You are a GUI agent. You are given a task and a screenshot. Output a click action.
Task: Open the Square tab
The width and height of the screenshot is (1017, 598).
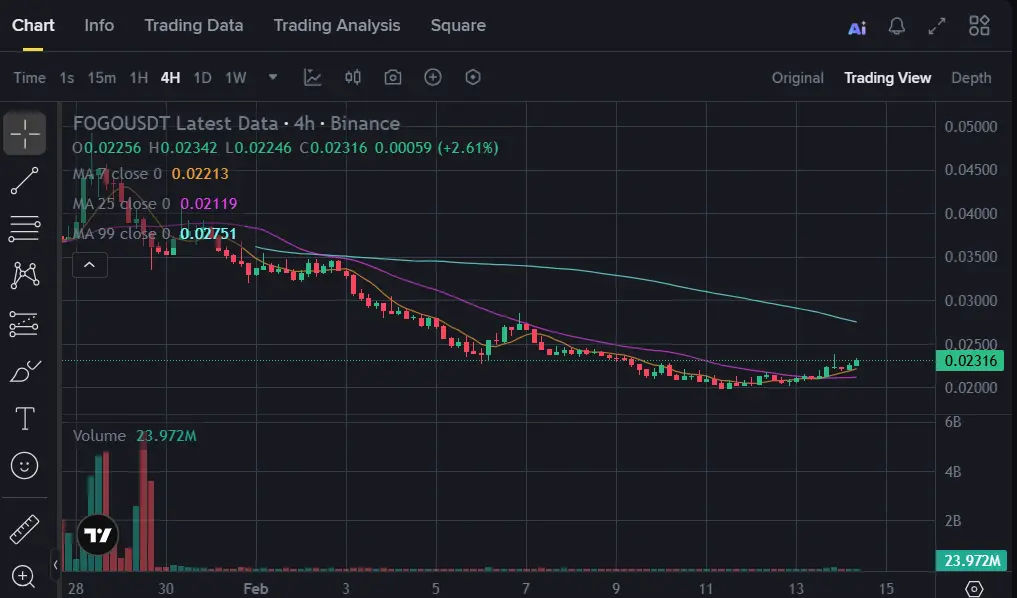click(x=458, y=25)
